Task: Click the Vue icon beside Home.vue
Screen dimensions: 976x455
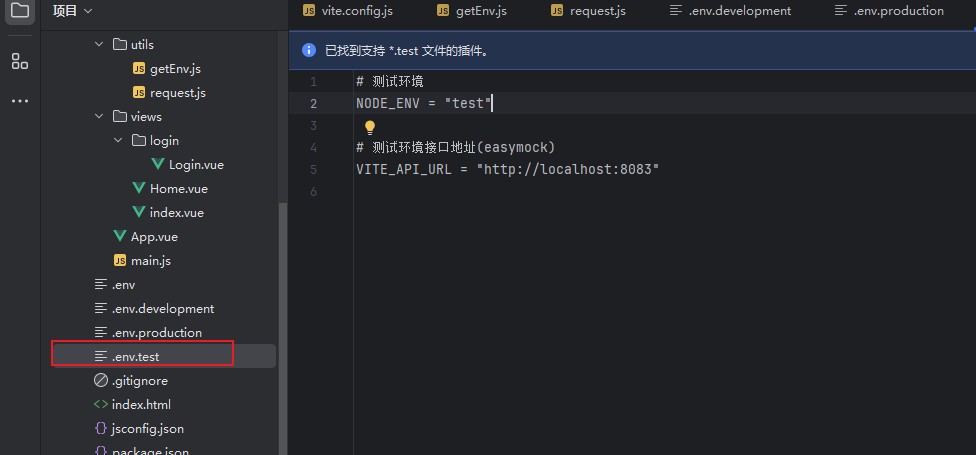Action: (x=139, y=189)
